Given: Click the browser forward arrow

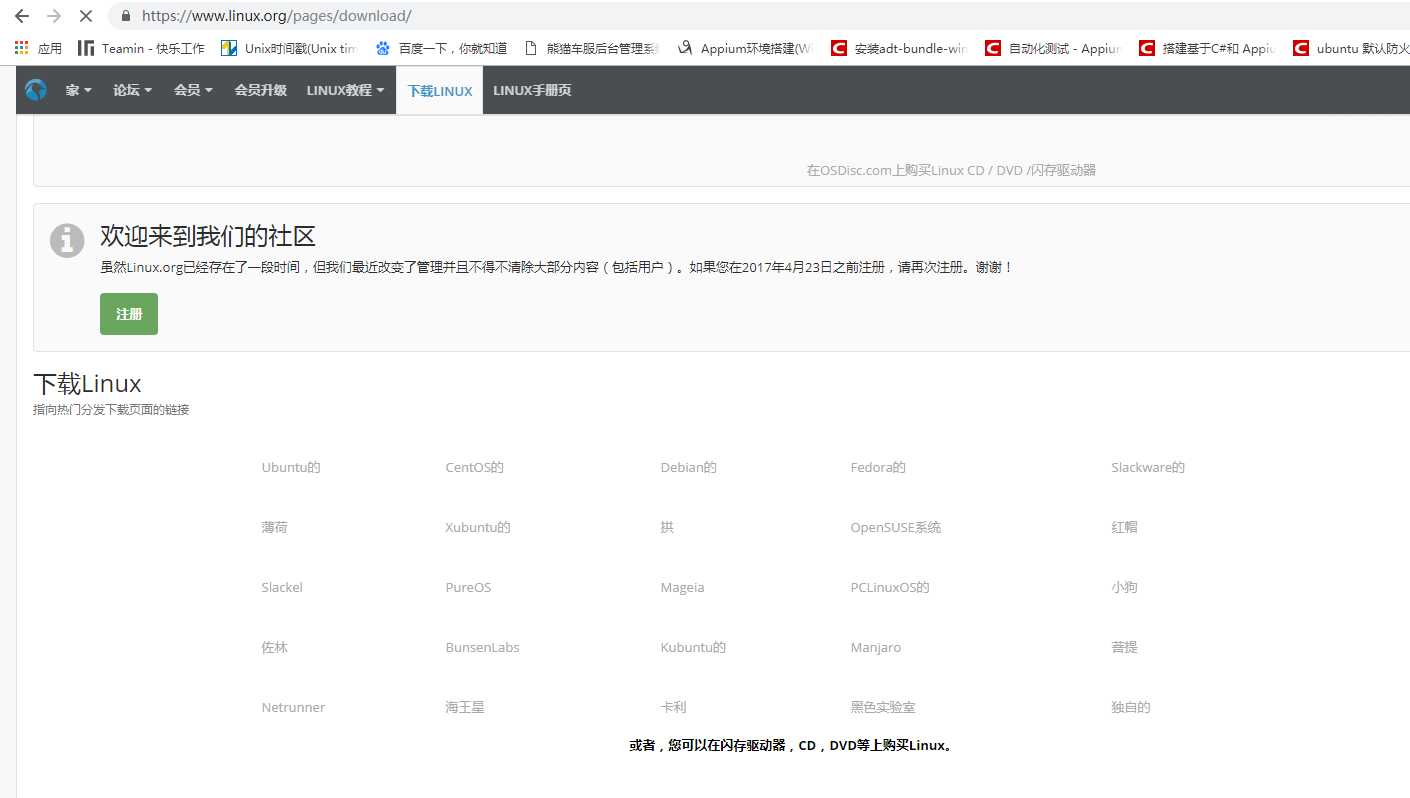Looking at the screenshot, I should click(x=54, y=16).
